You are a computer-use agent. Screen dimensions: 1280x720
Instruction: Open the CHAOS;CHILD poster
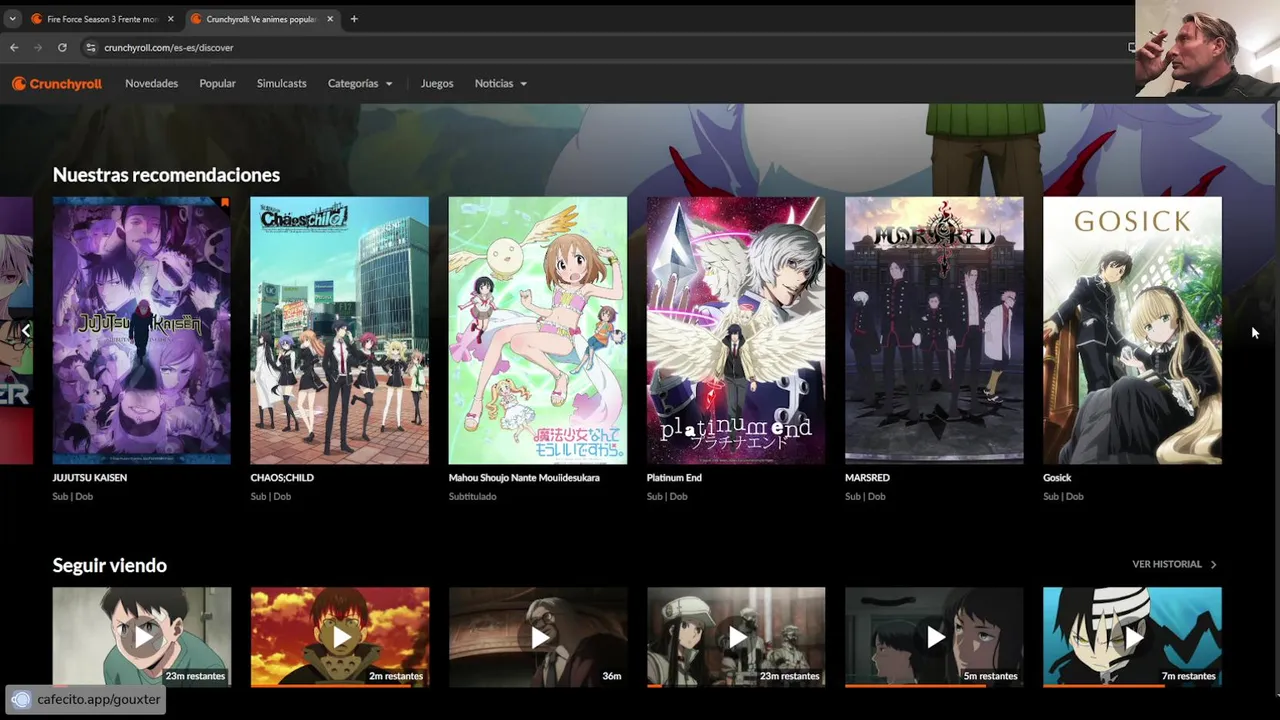point(339,330)
